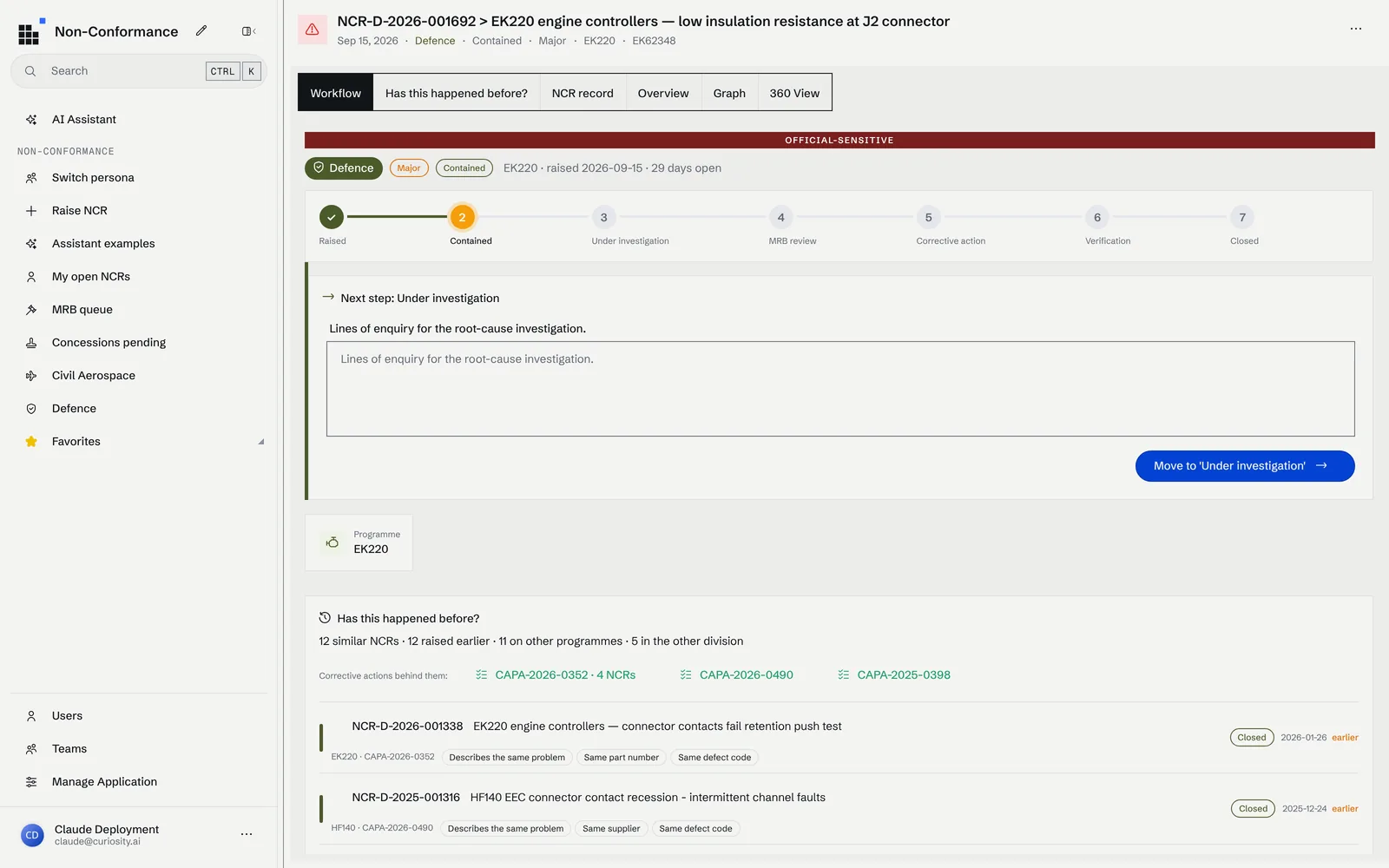Click the app grid logo icon
Screen dimensions: 1389x868
coord(30,32)
